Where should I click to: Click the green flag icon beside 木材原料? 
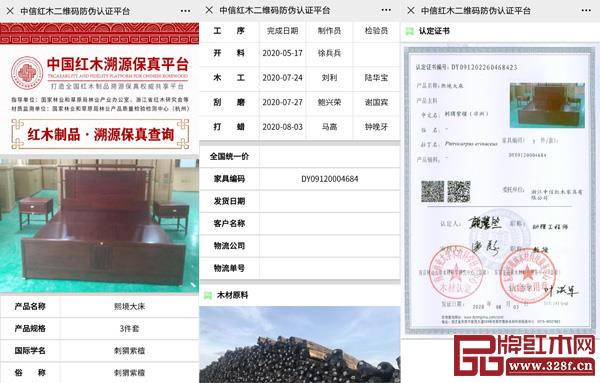[x=208, y=295]
